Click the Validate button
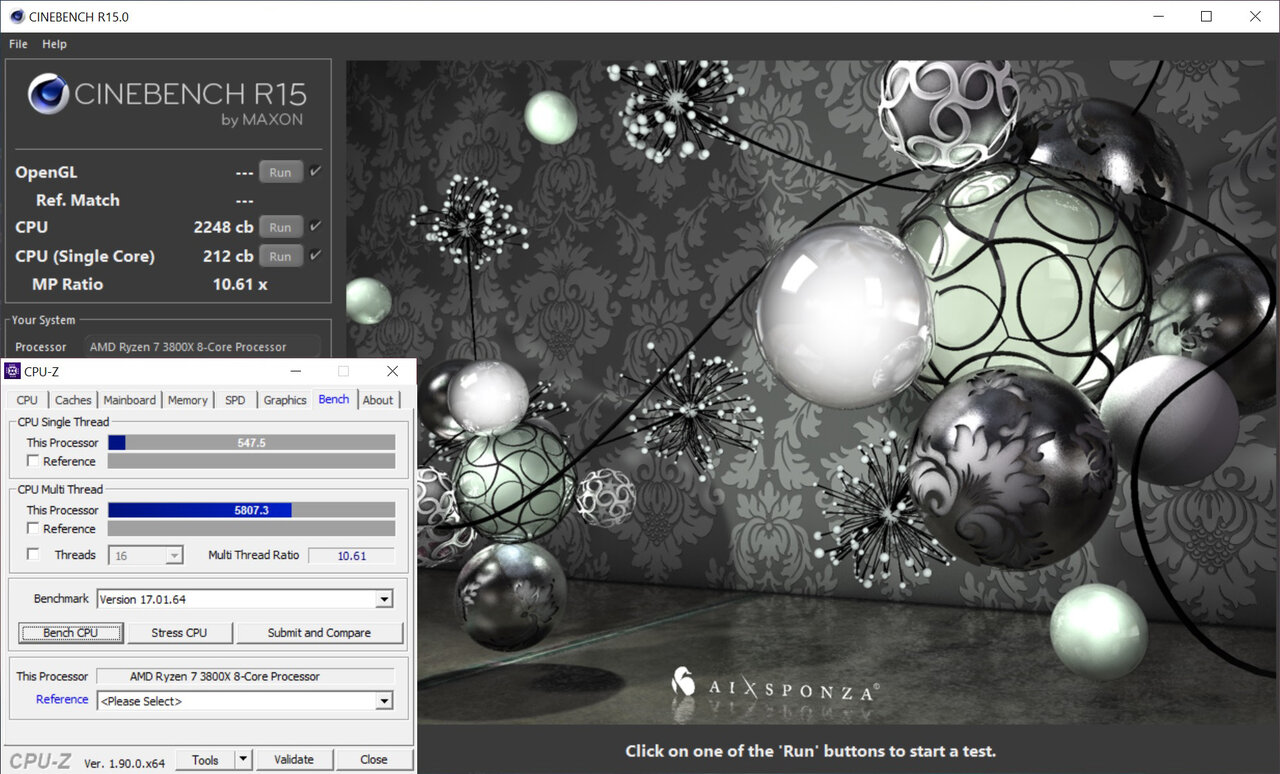Image resolution: width=1280 pixels, height=774 pixels. 294,760
